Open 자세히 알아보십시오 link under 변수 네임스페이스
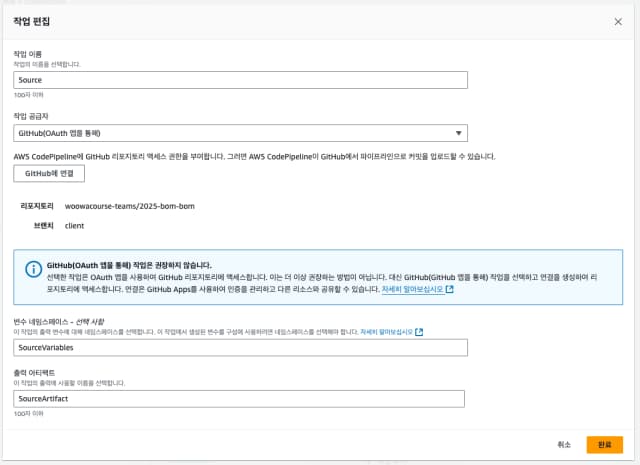The image size is (640, 465). point(387,332)
